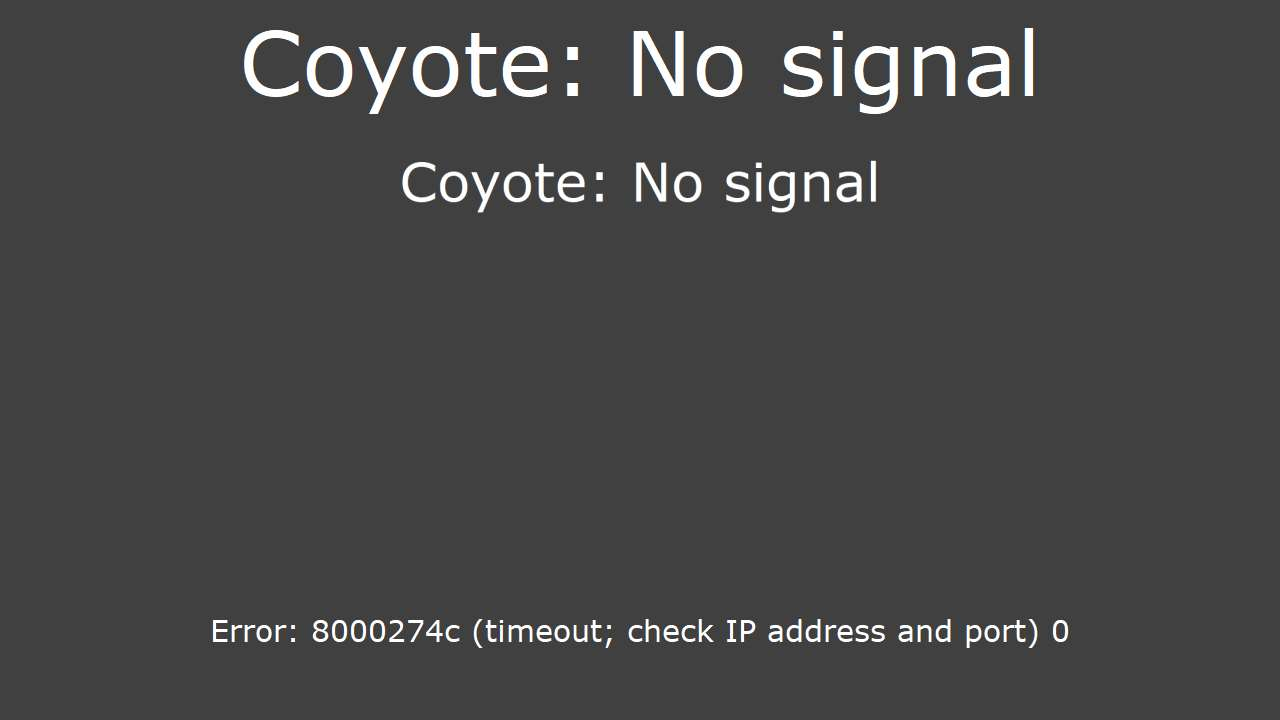Click the word "check" in the error message
The width and height of the screenshot is (1280, 720).
click(672, 632)
